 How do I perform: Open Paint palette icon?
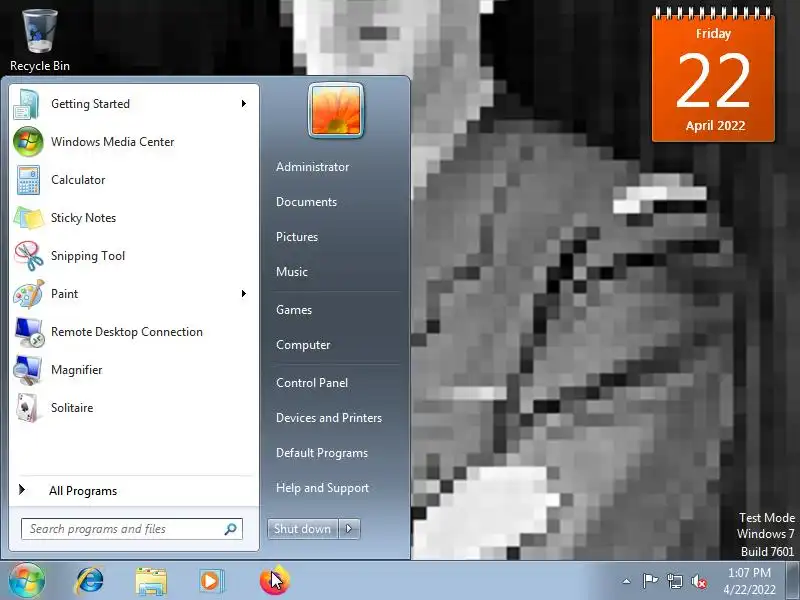click(29, 294)
